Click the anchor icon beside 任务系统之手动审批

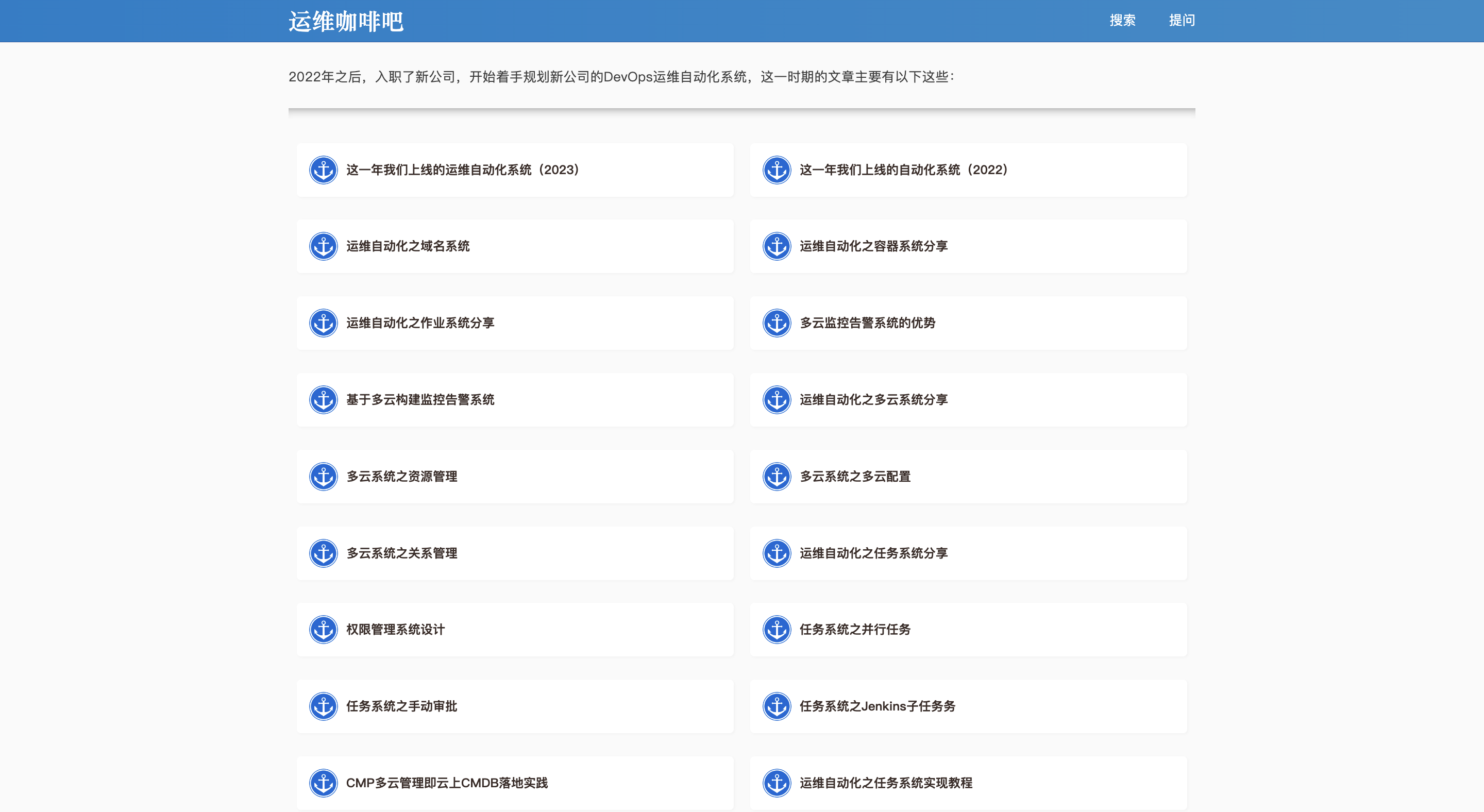323,706
